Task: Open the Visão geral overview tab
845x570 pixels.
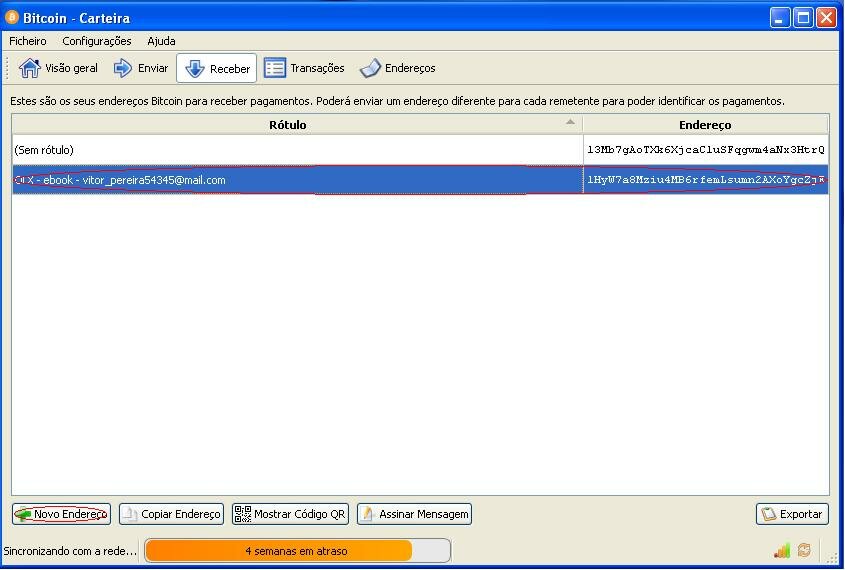Action: click(58, 68)
